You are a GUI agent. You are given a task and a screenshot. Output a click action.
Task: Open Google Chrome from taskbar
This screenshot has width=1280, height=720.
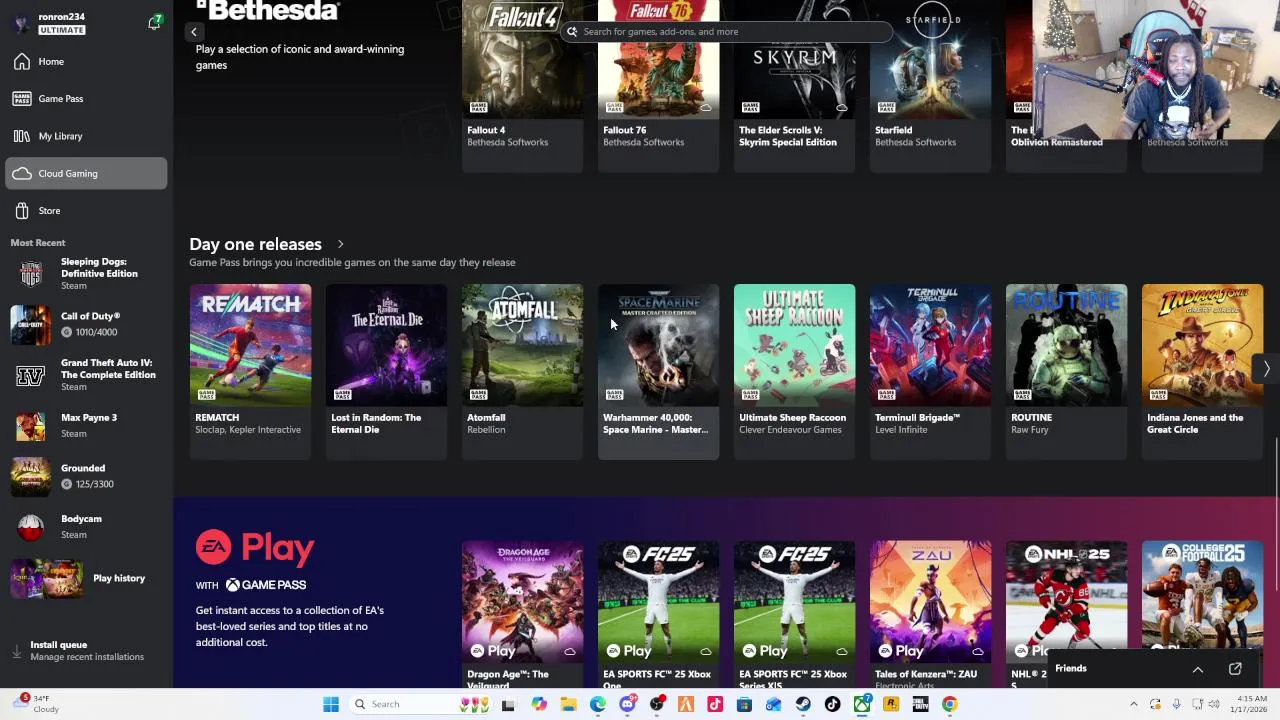coord(950,704)
